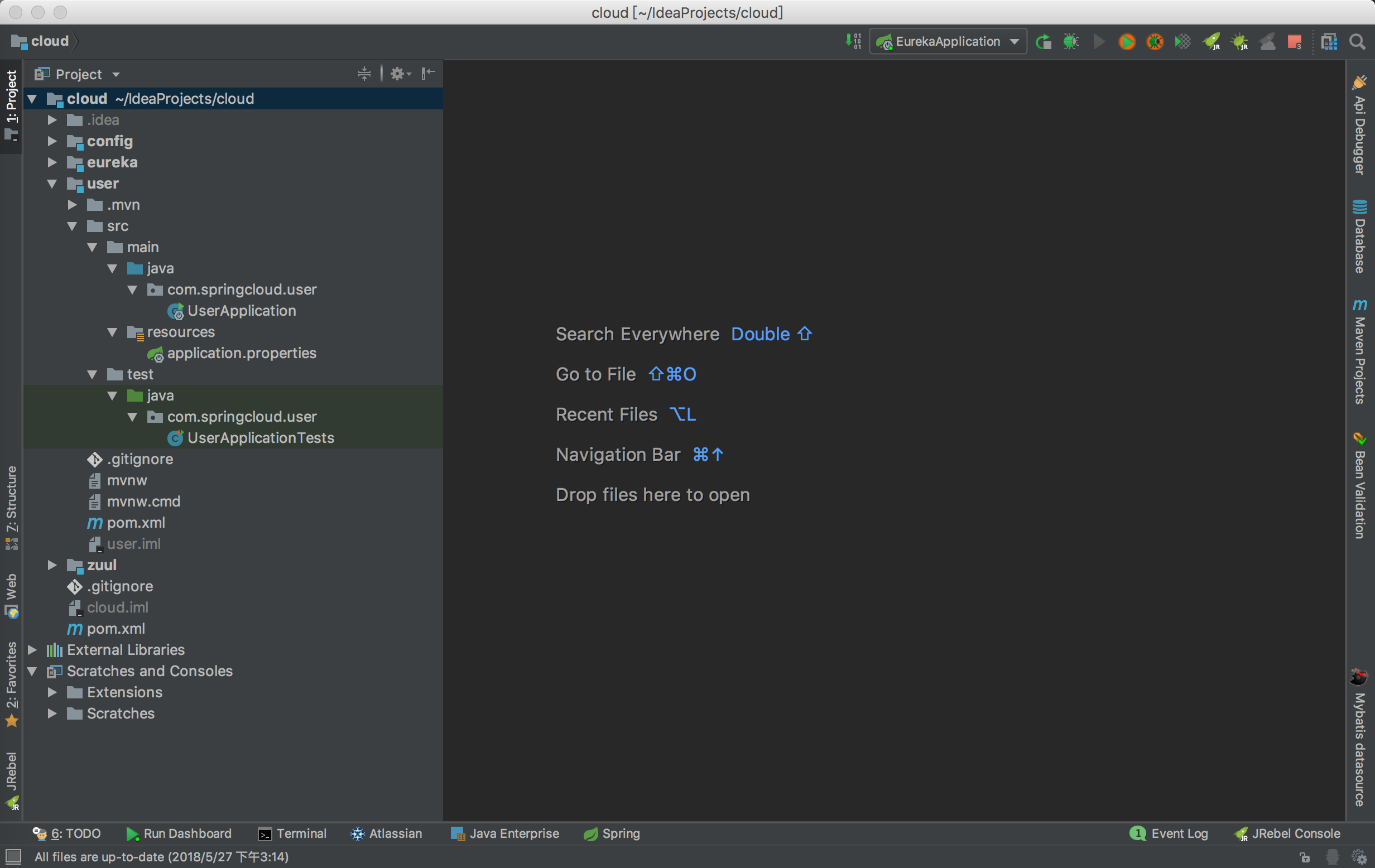Viewport: 1375px width, 868px height.
Task: Open the Terminal tab
Action: (292, 833)
